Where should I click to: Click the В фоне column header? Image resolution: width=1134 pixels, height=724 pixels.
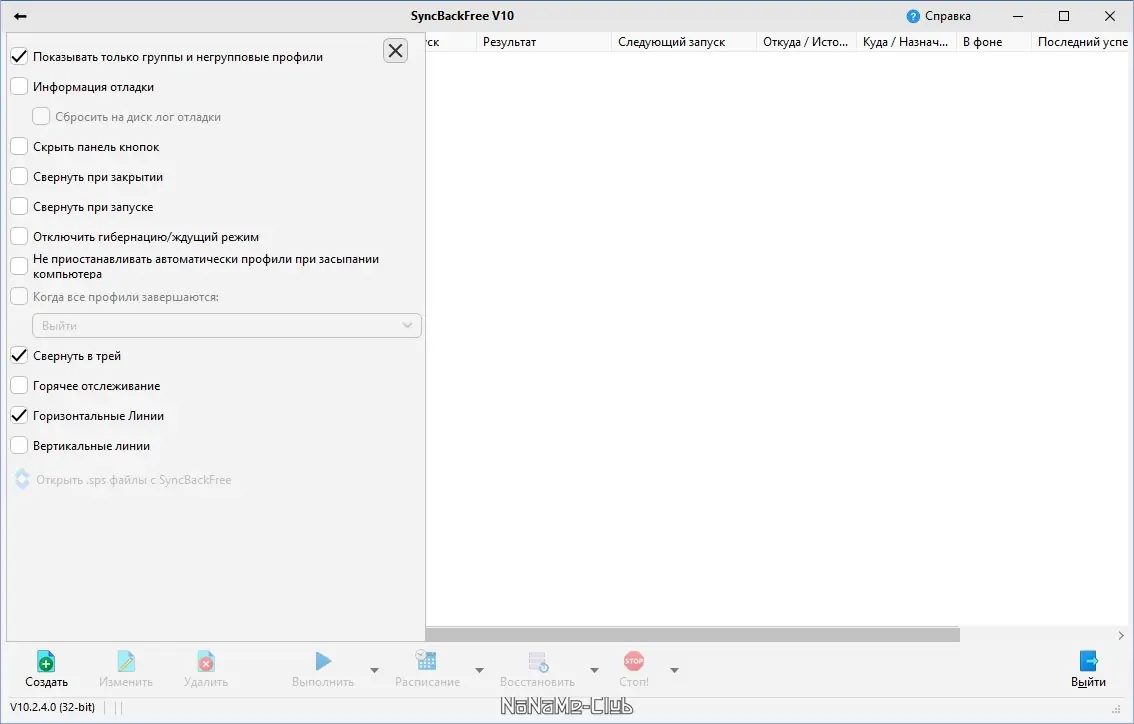tap(994, 42)
